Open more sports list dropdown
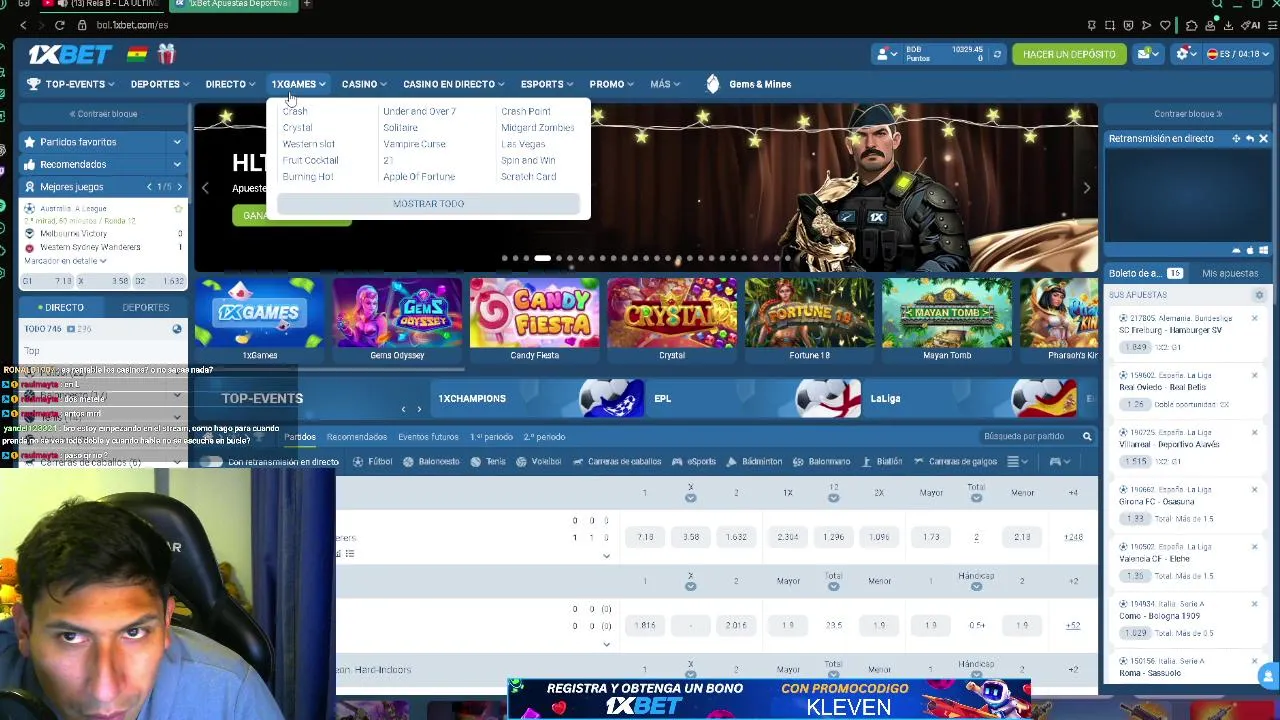Image resolution: width=1280 pixels, height=720 pixels. (1017, 462)
